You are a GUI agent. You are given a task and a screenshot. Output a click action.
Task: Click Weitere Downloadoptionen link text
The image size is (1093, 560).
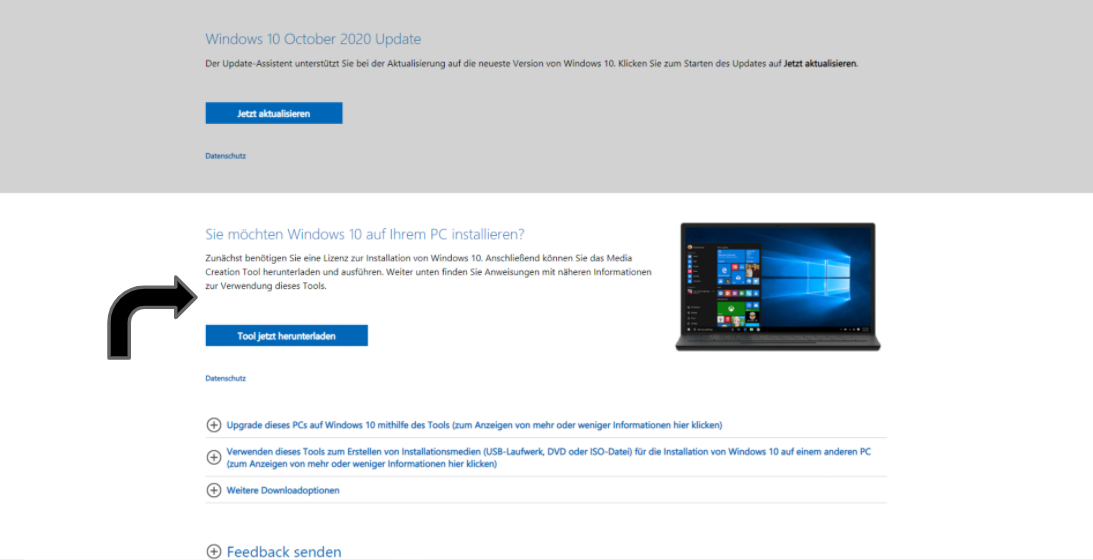tap(283, 490)
